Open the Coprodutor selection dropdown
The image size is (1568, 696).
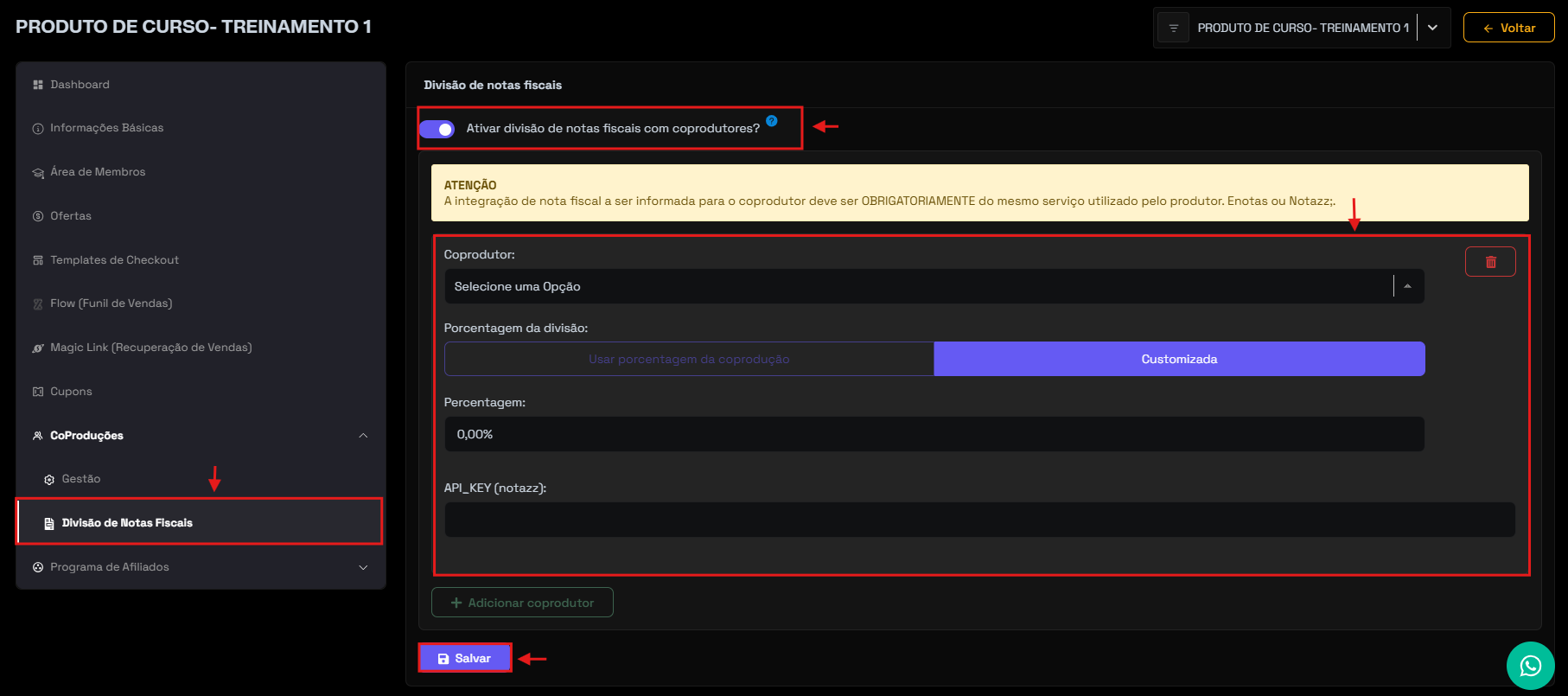tap(934, 287)
